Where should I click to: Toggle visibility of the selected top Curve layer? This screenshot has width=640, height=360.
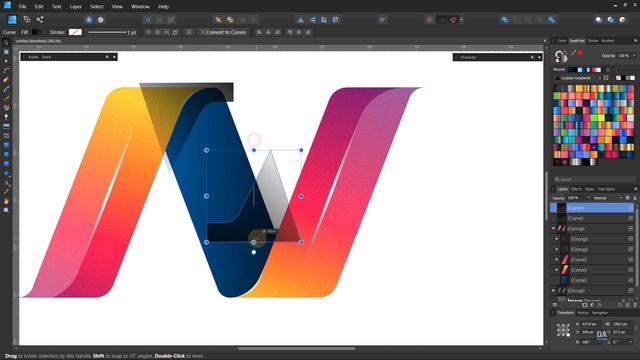tap(630, 208)
